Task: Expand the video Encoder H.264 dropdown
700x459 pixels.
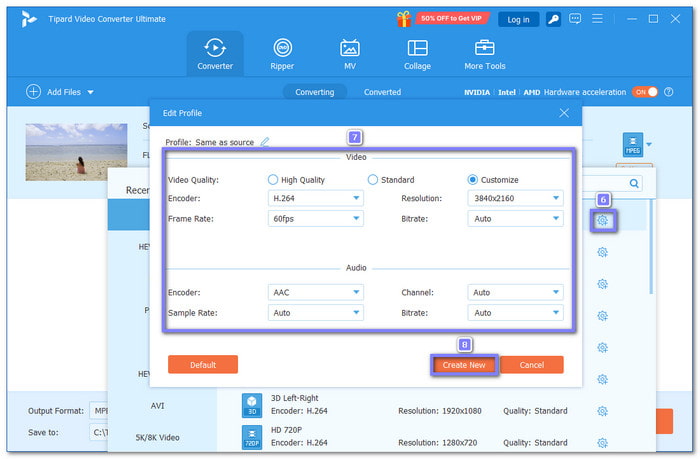Action: tap(316, 198)
